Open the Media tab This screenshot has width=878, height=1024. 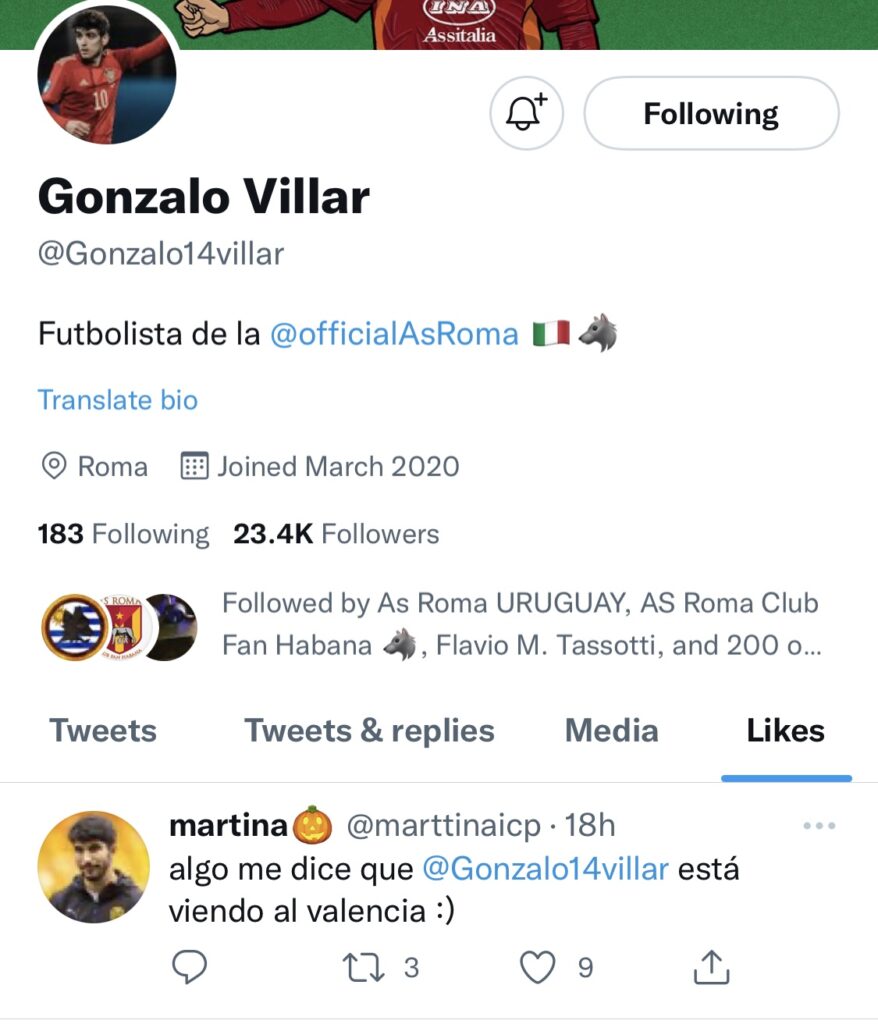(611, 730)
